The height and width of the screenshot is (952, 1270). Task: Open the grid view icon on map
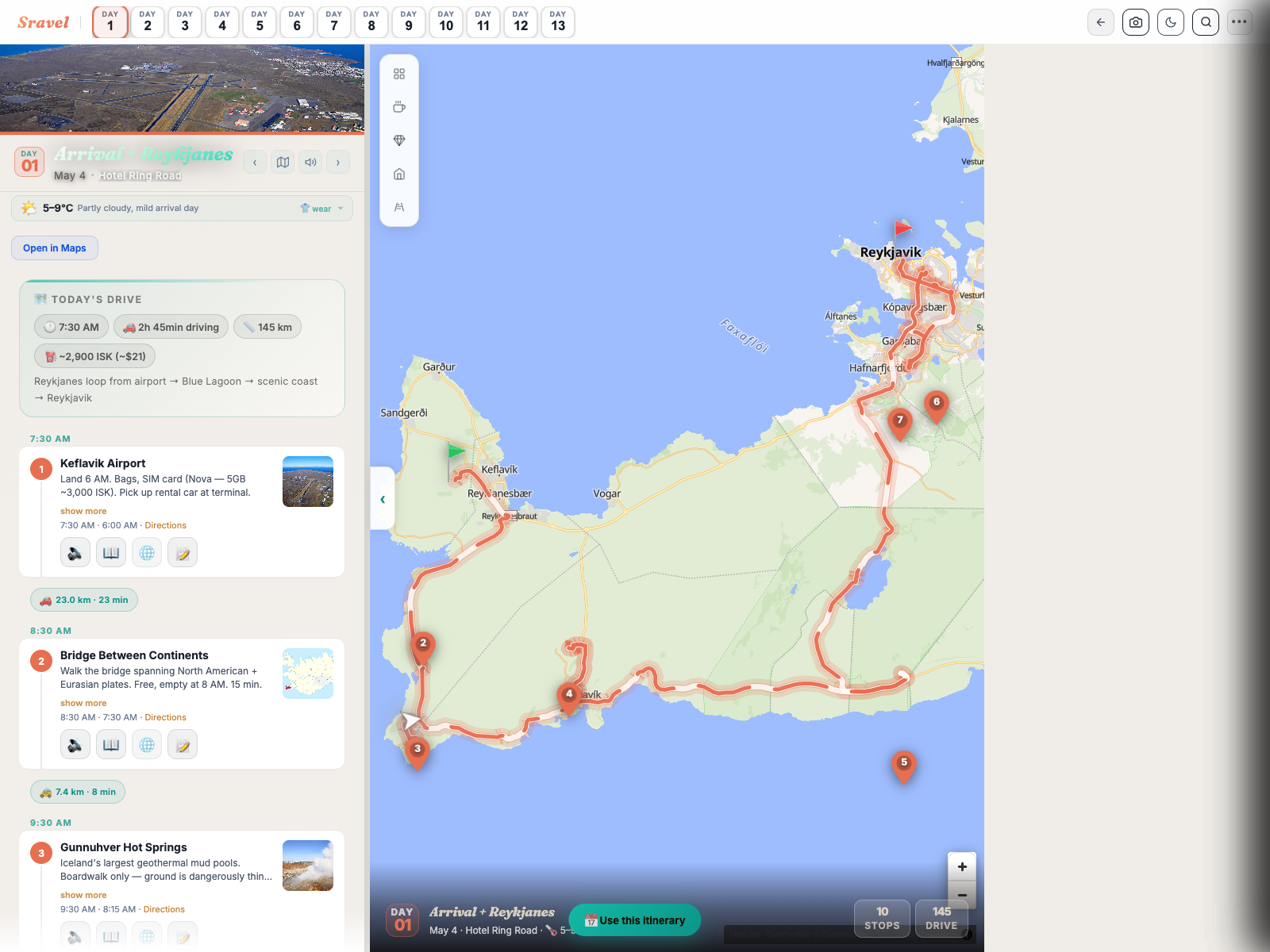(399, 74)
